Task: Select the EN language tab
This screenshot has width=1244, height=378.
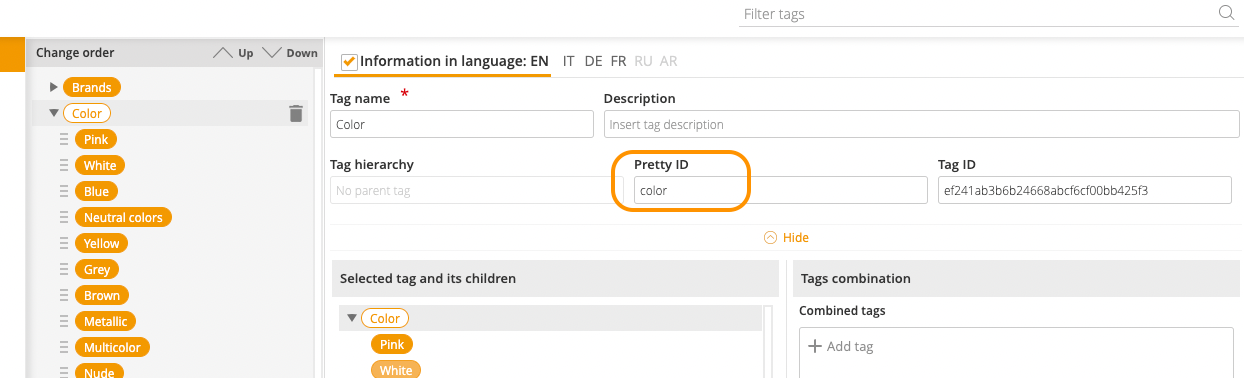Action: pyautogui.click(x=539, y=61)
